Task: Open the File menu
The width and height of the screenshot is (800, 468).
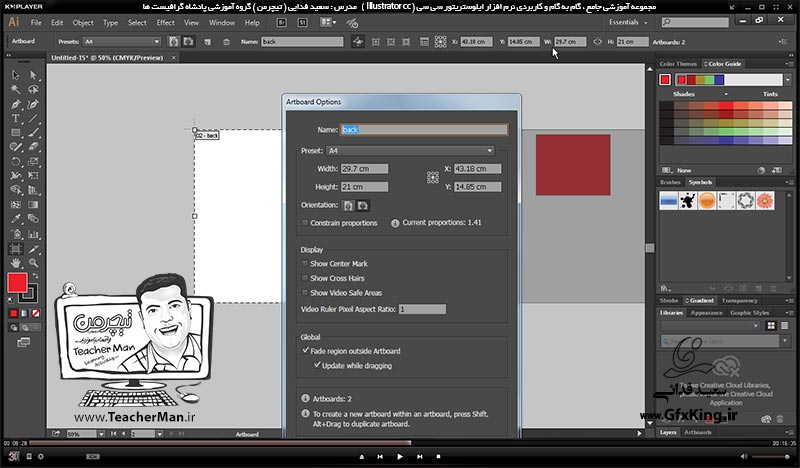Action: click(x=36, y=22)
